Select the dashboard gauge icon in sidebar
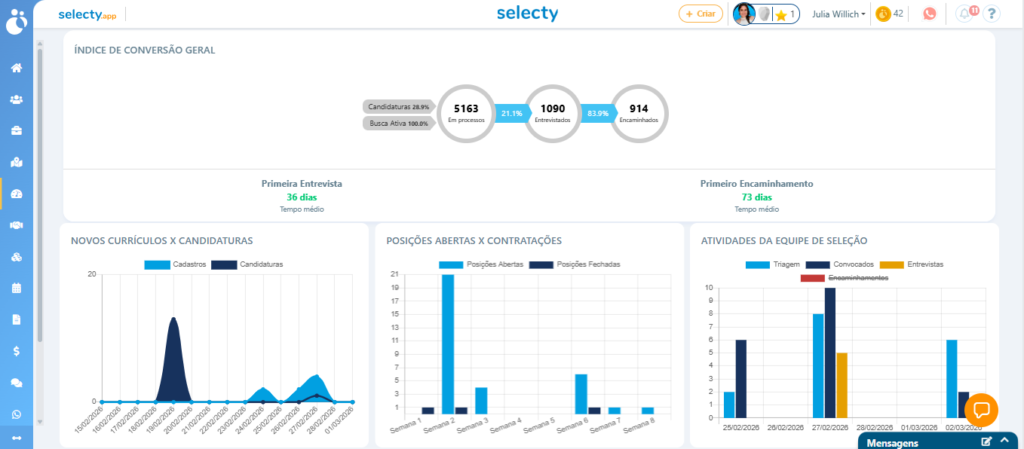The image size is (1024, 449). click(16, 194)
